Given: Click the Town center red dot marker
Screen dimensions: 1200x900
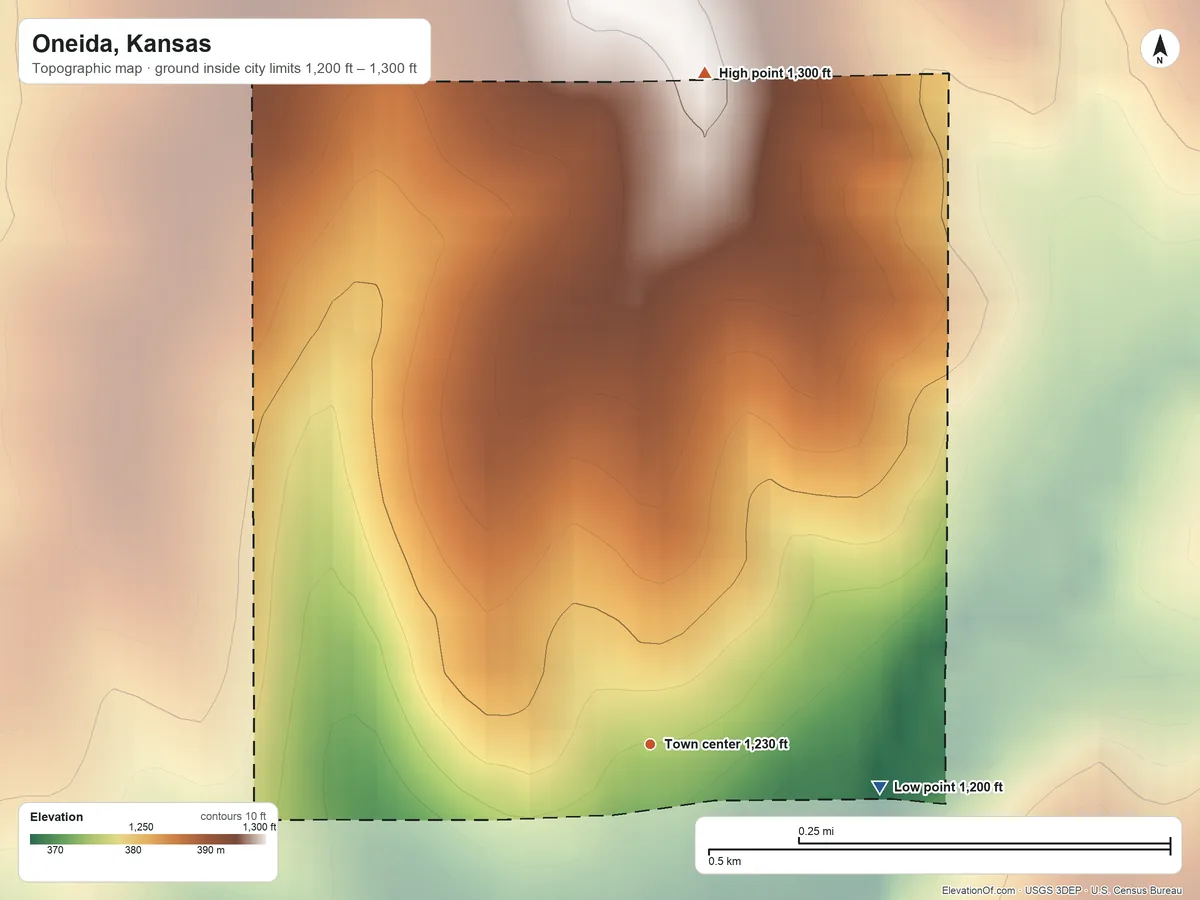Looking at the screenshot, I should click(x=650, y=744).
